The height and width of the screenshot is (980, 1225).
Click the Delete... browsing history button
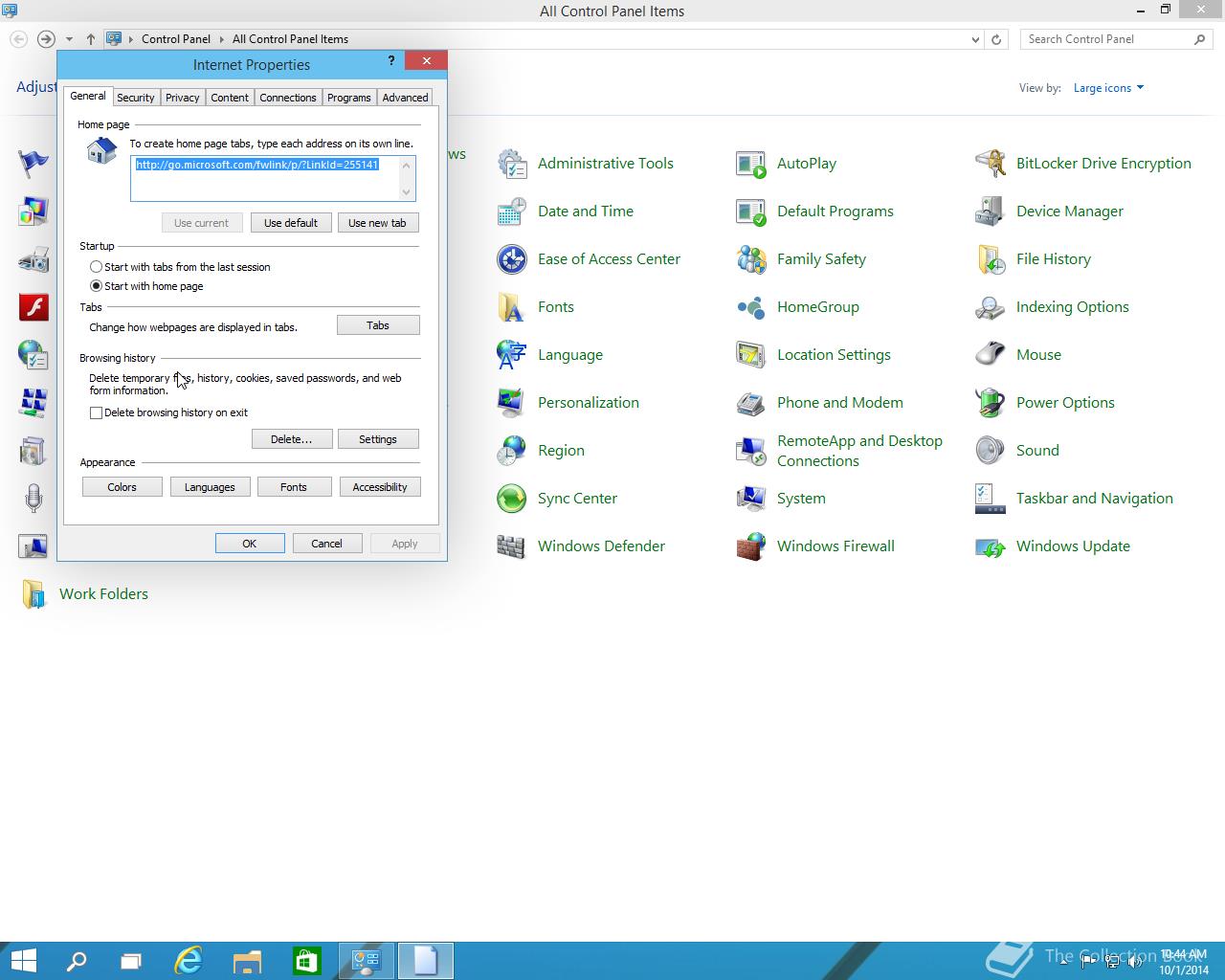(291, 439)
